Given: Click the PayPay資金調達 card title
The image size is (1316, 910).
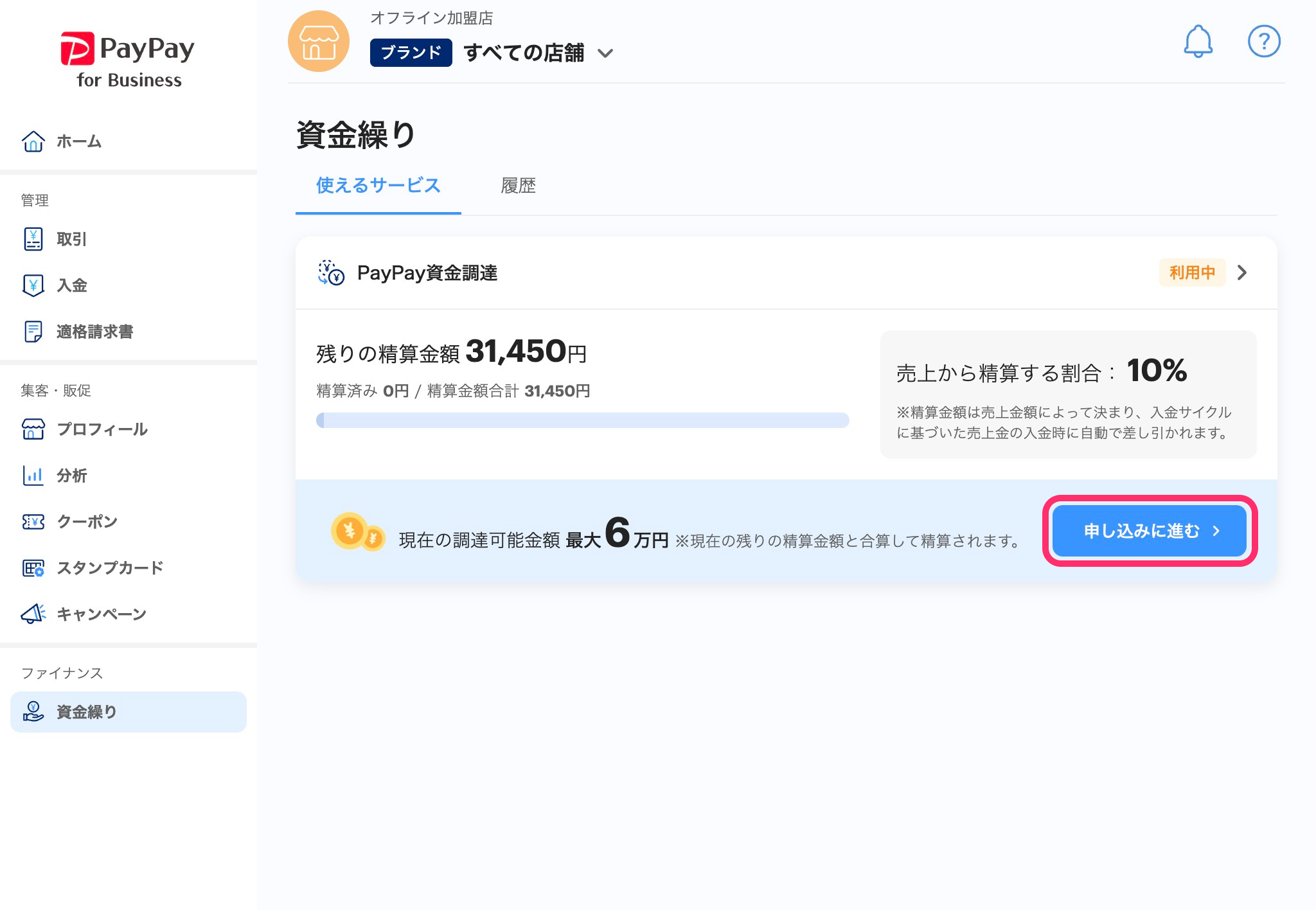Looking at the screenshot, I should (x=427, y=273).
